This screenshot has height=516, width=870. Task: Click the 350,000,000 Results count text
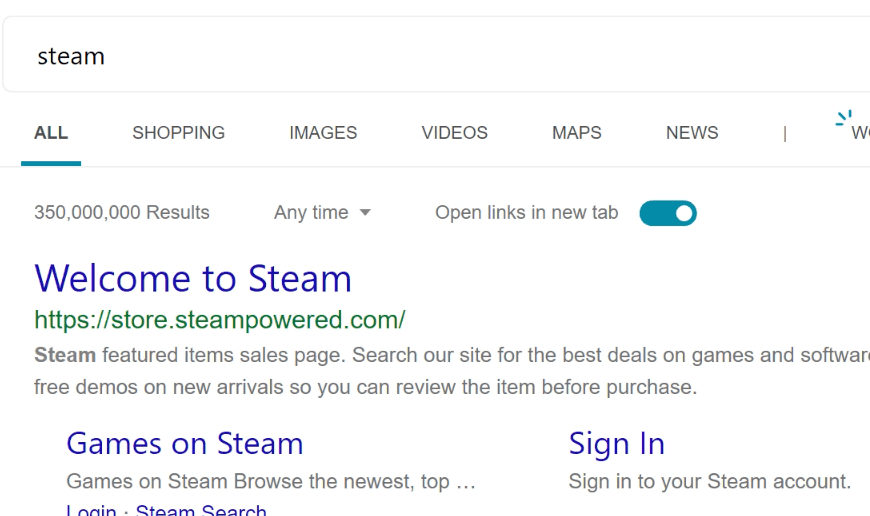[x=122, y=213]
